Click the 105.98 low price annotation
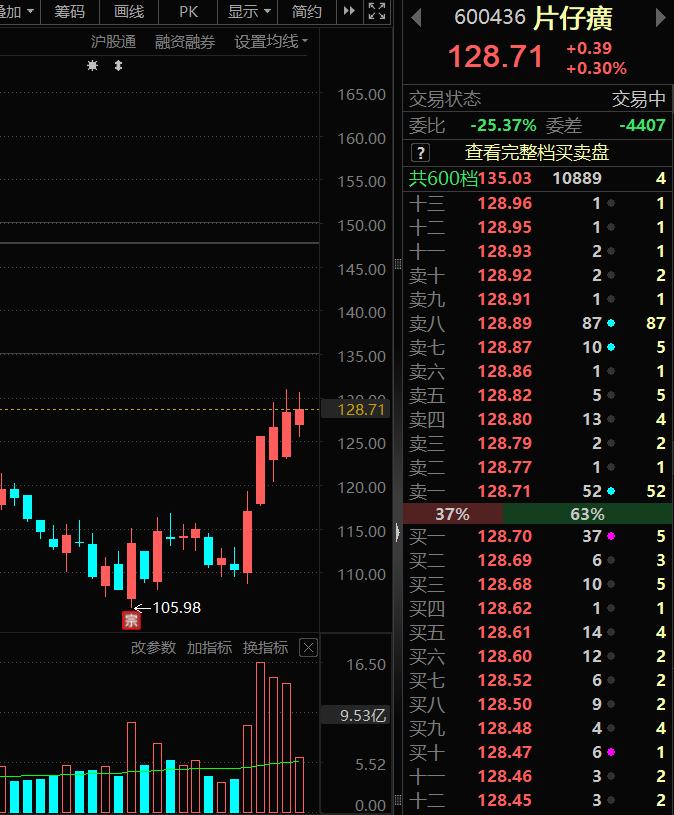Viewport: 674px width, 815px height. 177,608
